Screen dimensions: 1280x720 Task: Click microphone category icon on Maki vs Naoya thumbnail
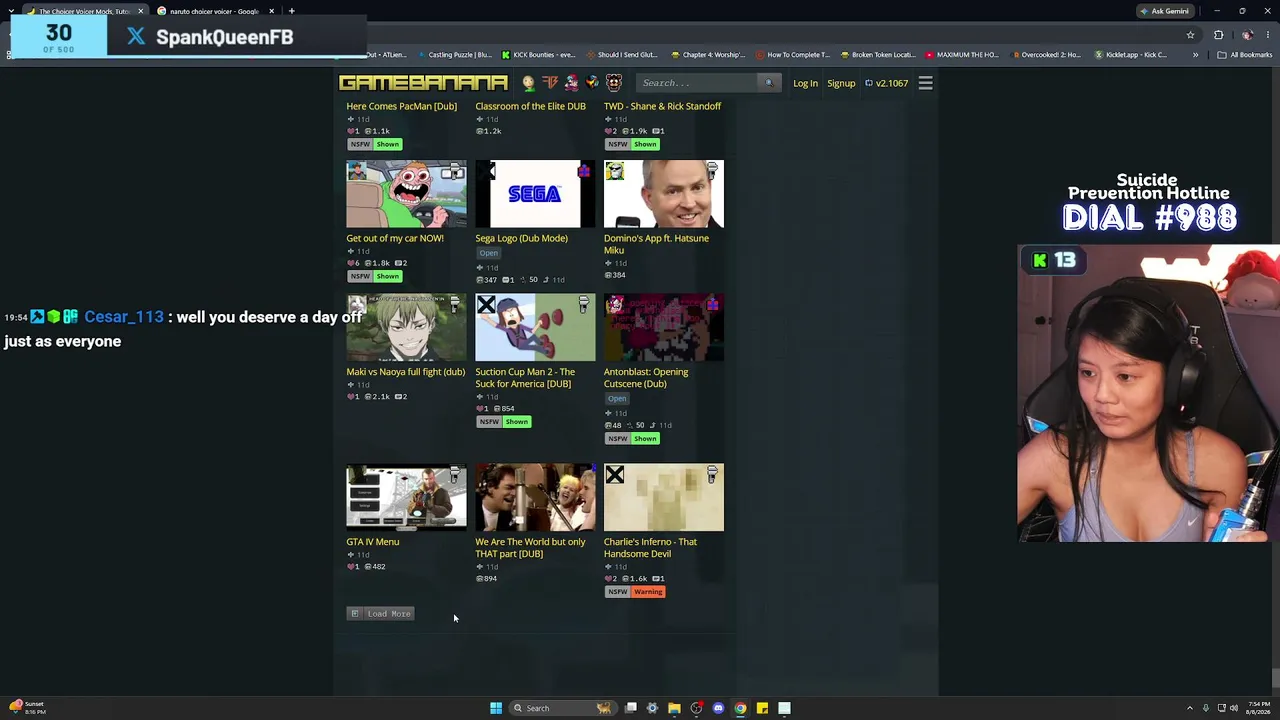pos(456,303)
